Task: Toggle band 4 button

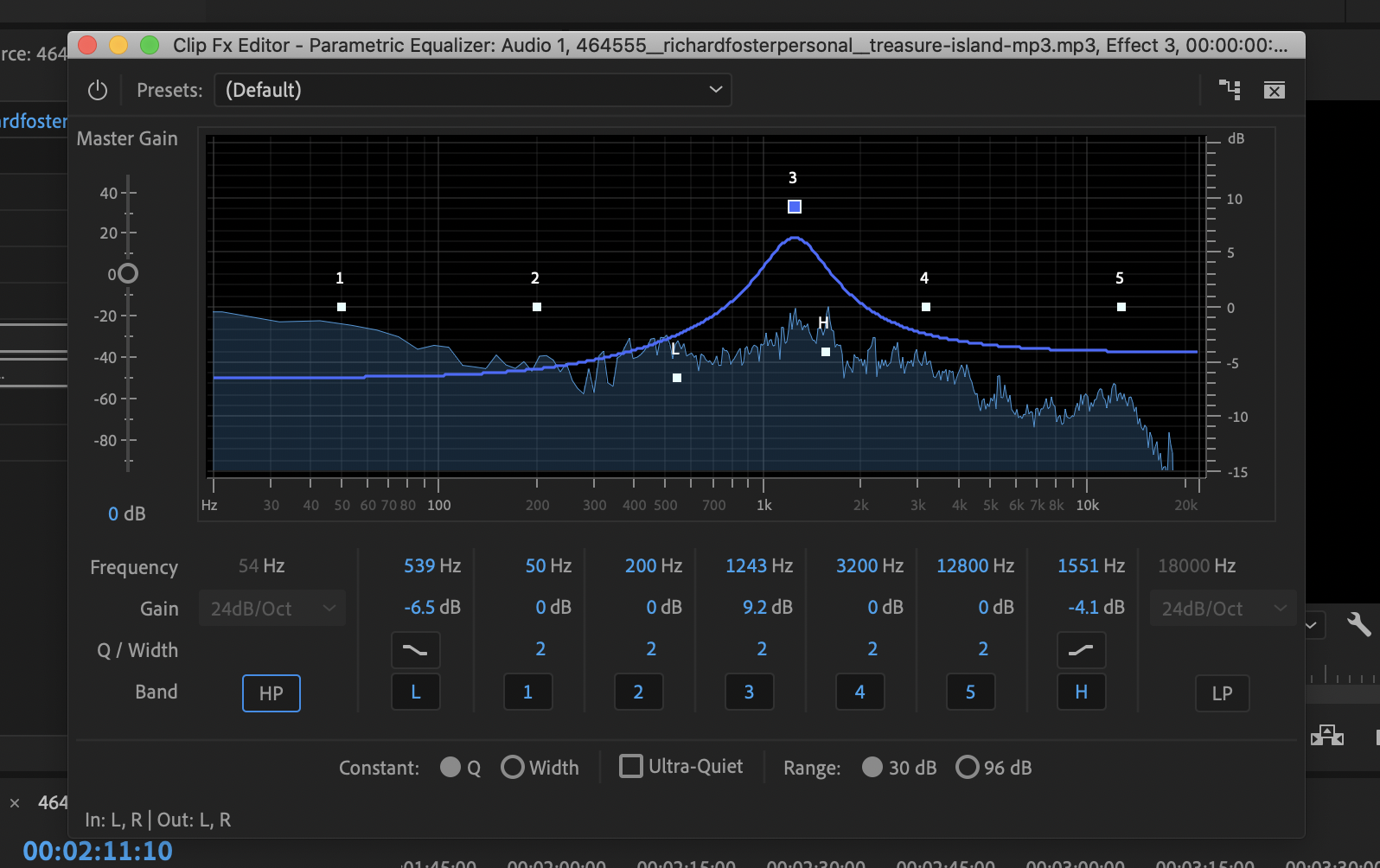Action: coord(860,692)
